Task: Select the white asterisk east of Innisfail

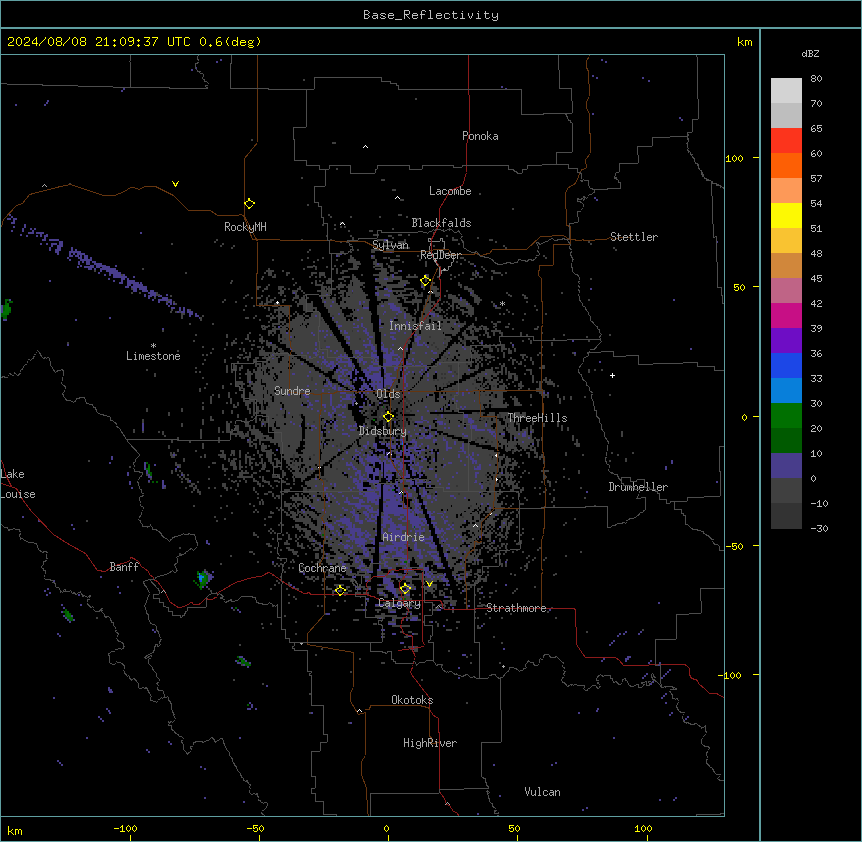Action: pyautogui.click(x=502, y=303)
